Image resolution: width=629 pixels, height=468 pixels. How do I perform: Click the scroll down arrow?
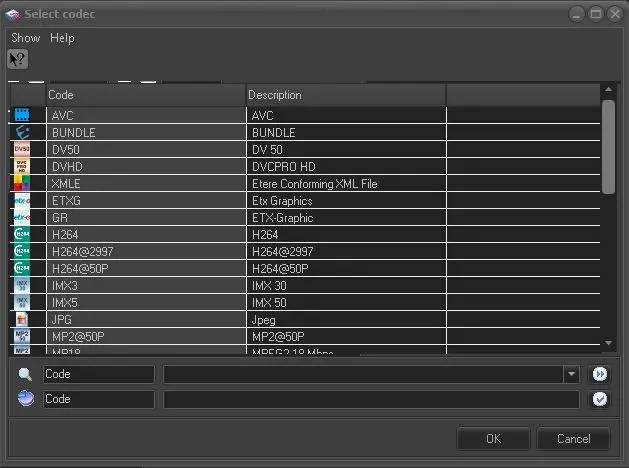click(609, 343)
